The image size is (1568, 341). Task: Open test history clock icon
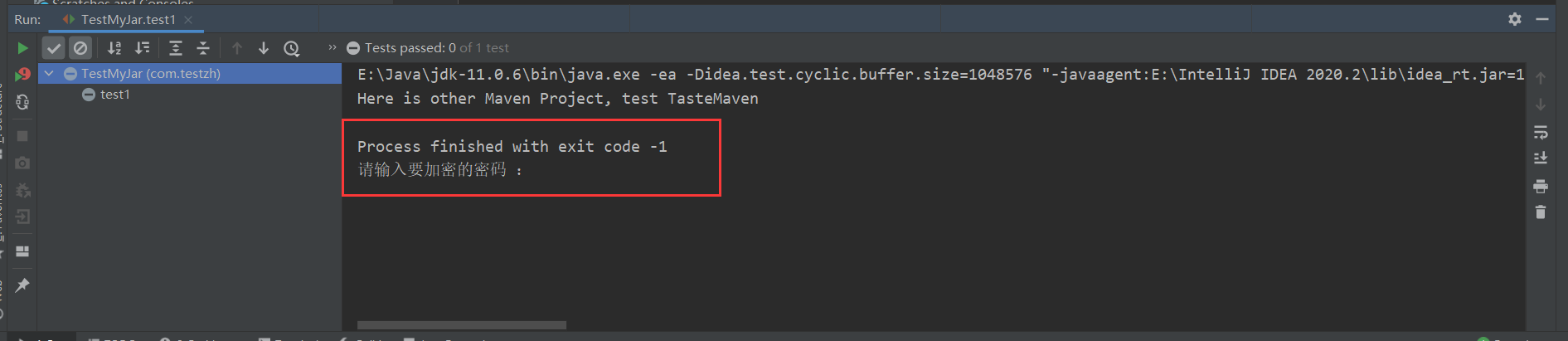[x=292, y=48]
